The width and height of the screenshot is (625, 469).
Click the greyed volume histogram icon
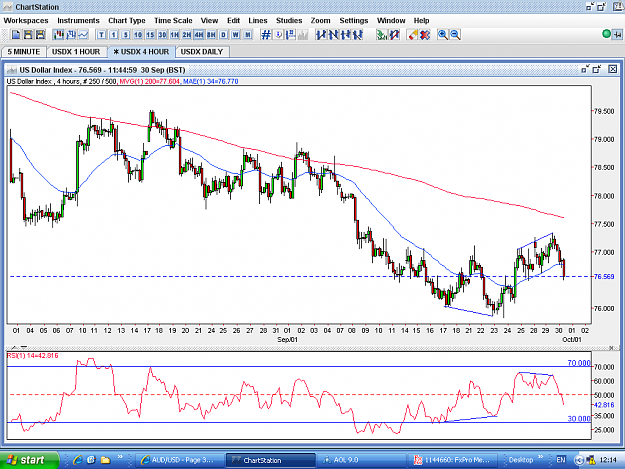pos(303,35)
